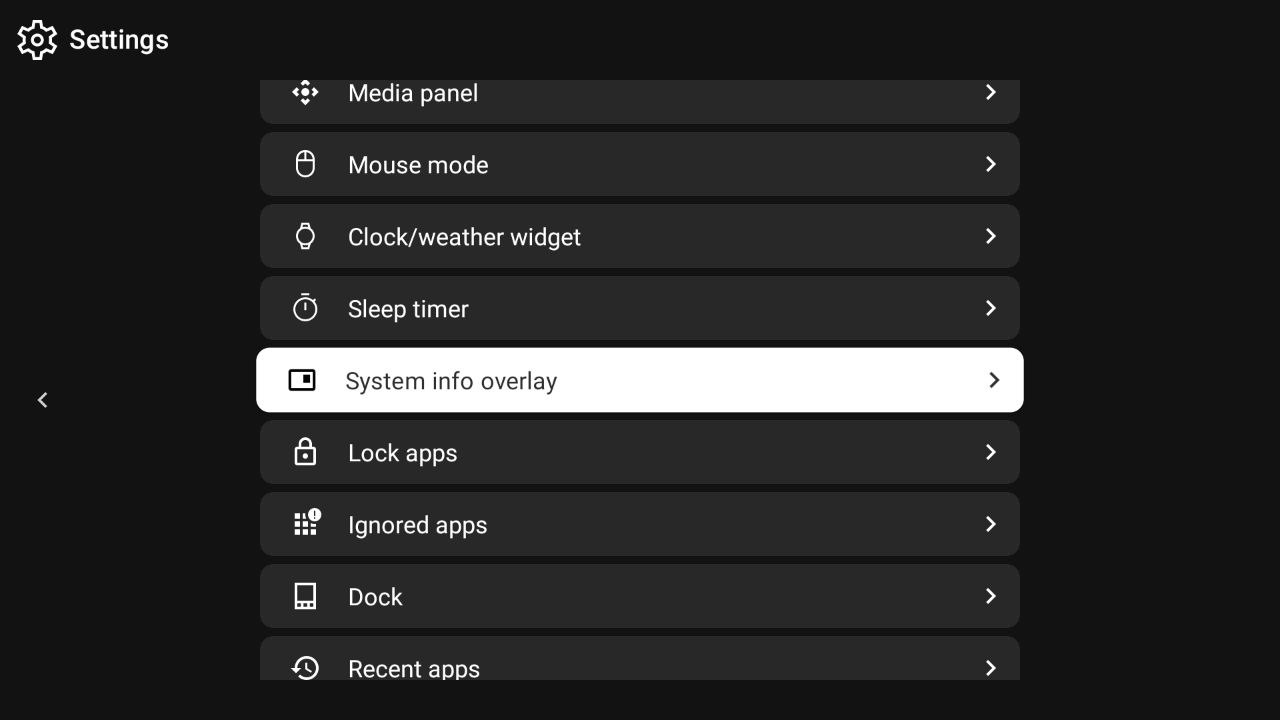Click the Recent apps history icon
The height and width of the screenshot is (720, 1280).
(305, 668)
